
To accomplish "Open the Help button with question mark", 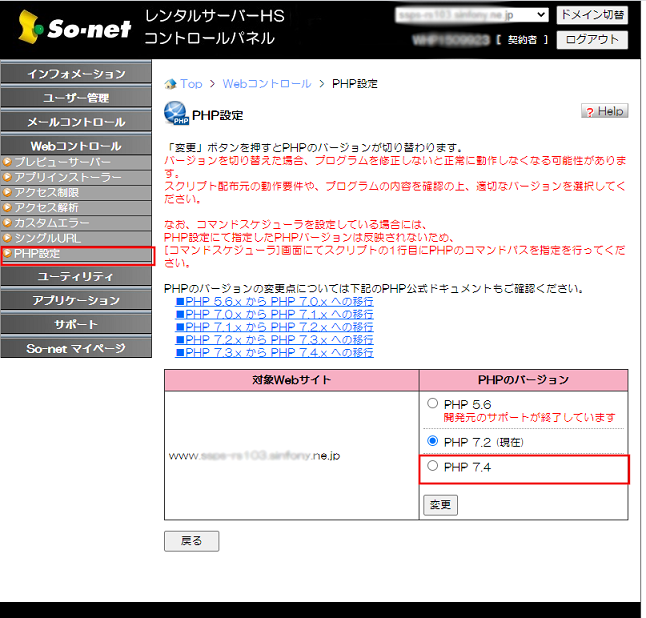I will [604, 111].
